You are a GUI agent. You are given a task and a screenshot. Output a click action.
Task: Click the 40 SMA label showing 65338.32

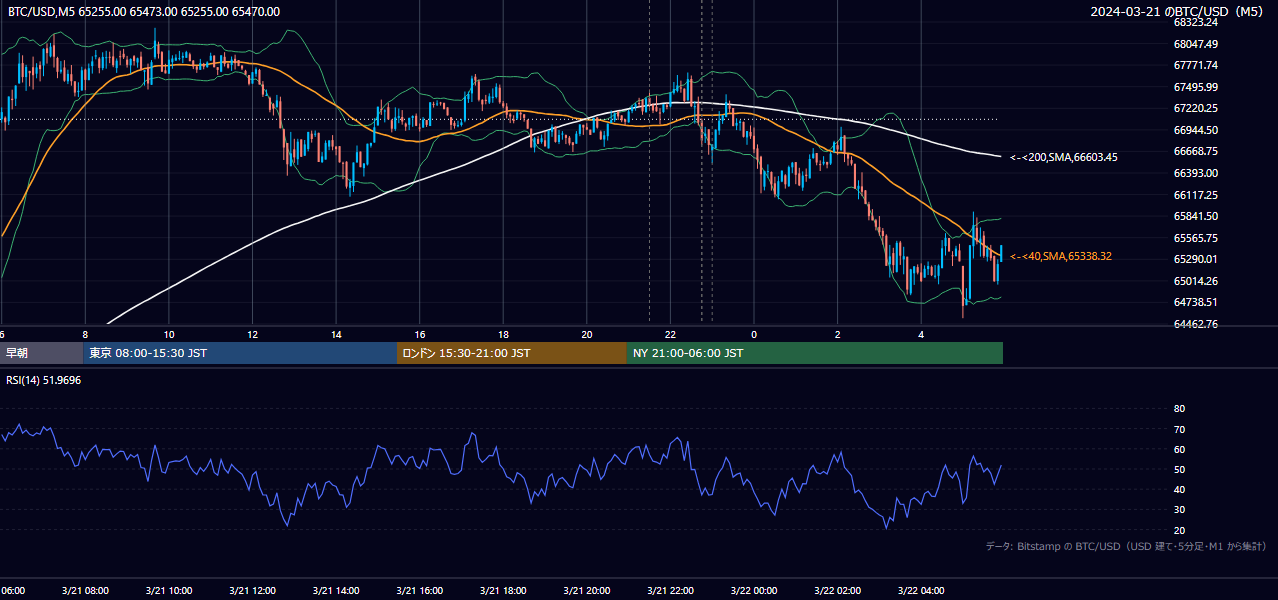[1061, 257]
